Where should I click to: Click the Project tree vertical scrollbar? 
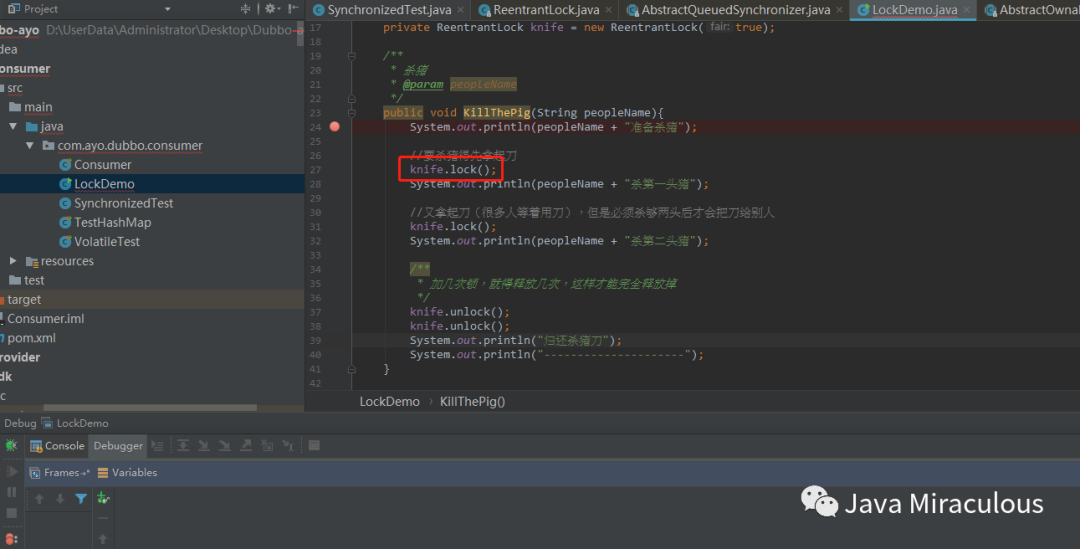(x=300, y=32)
